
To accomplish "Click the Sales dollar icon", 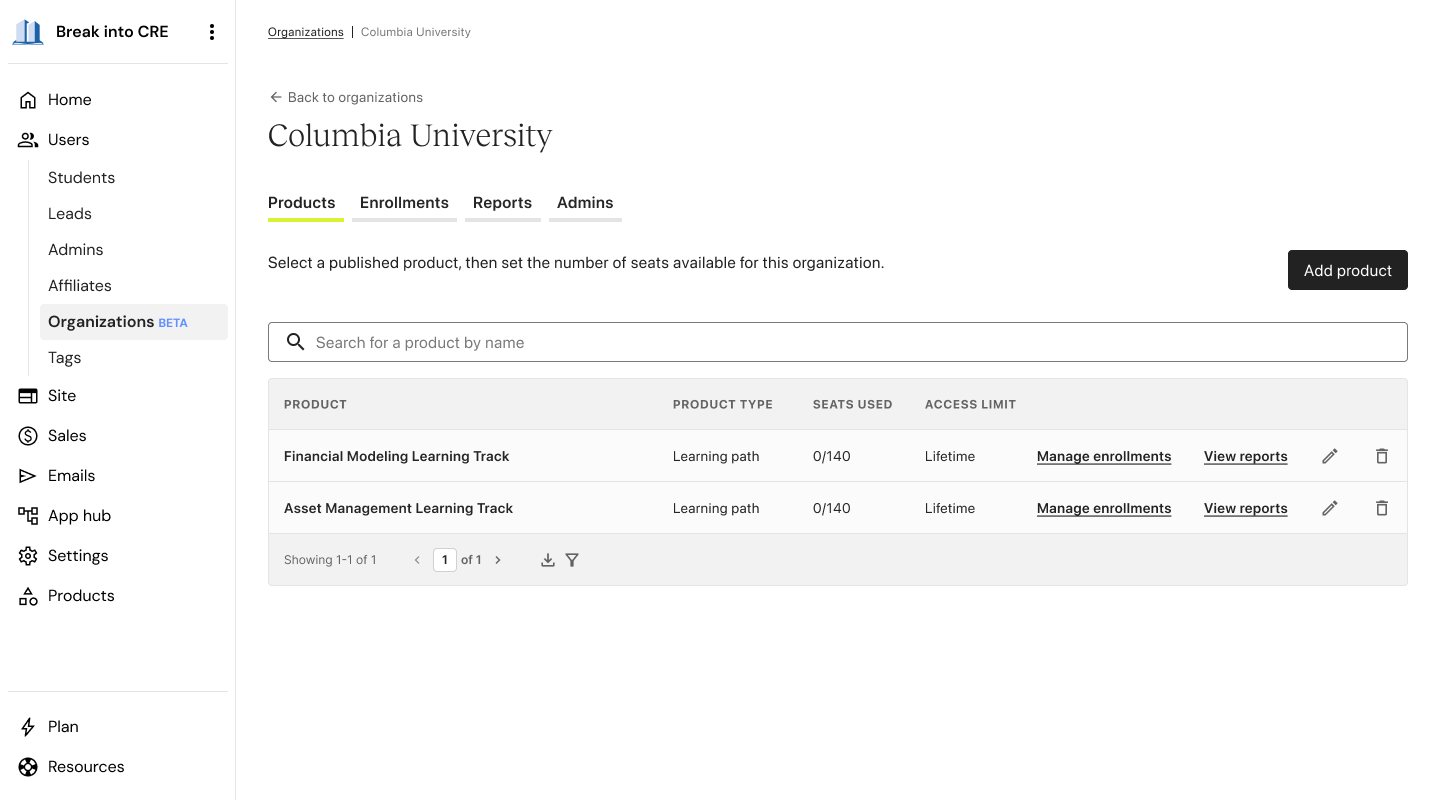I will [28, 436].
